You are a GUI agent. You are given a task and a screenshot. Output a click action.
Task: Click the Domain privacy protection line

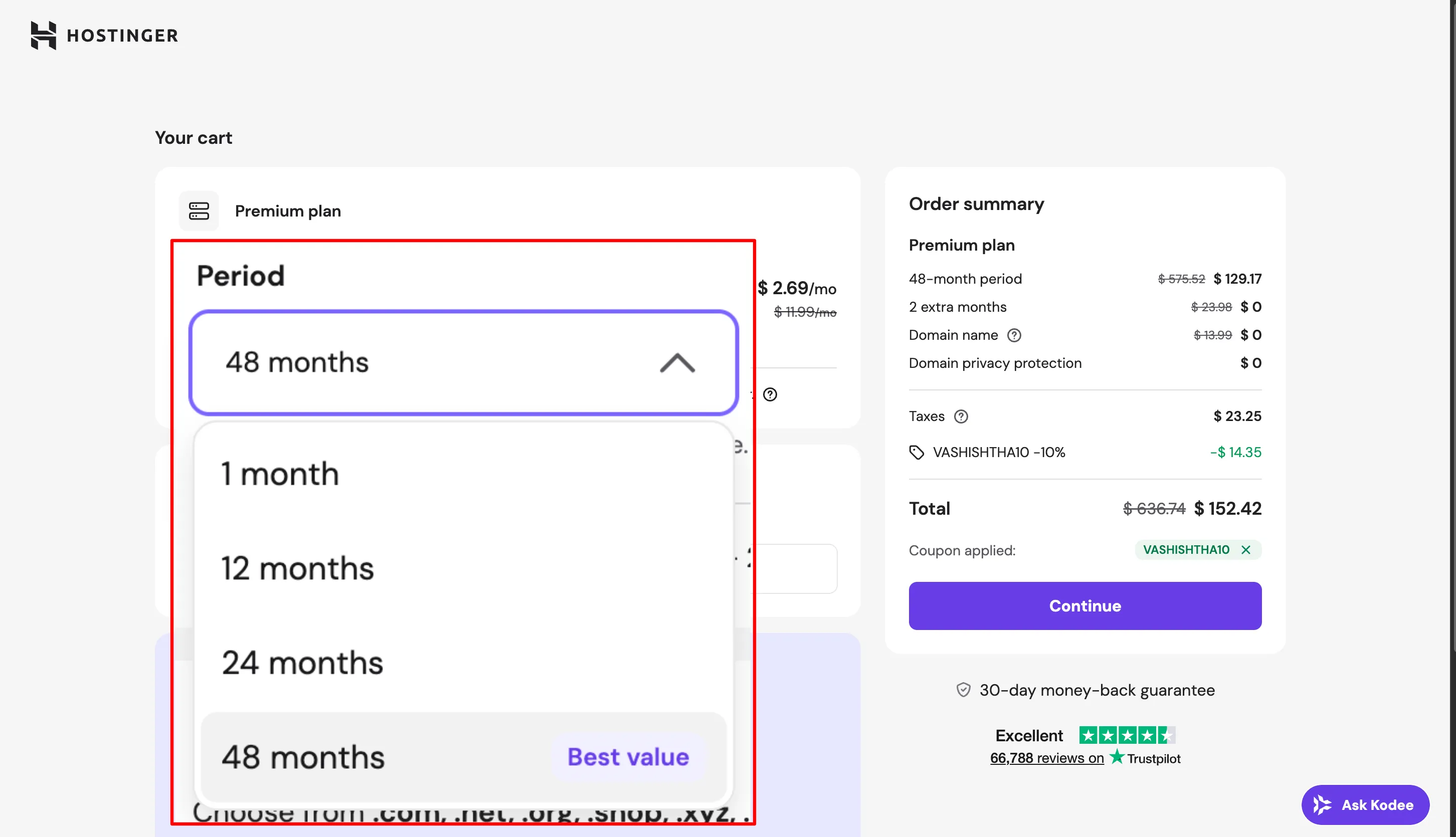(1085, 363)
